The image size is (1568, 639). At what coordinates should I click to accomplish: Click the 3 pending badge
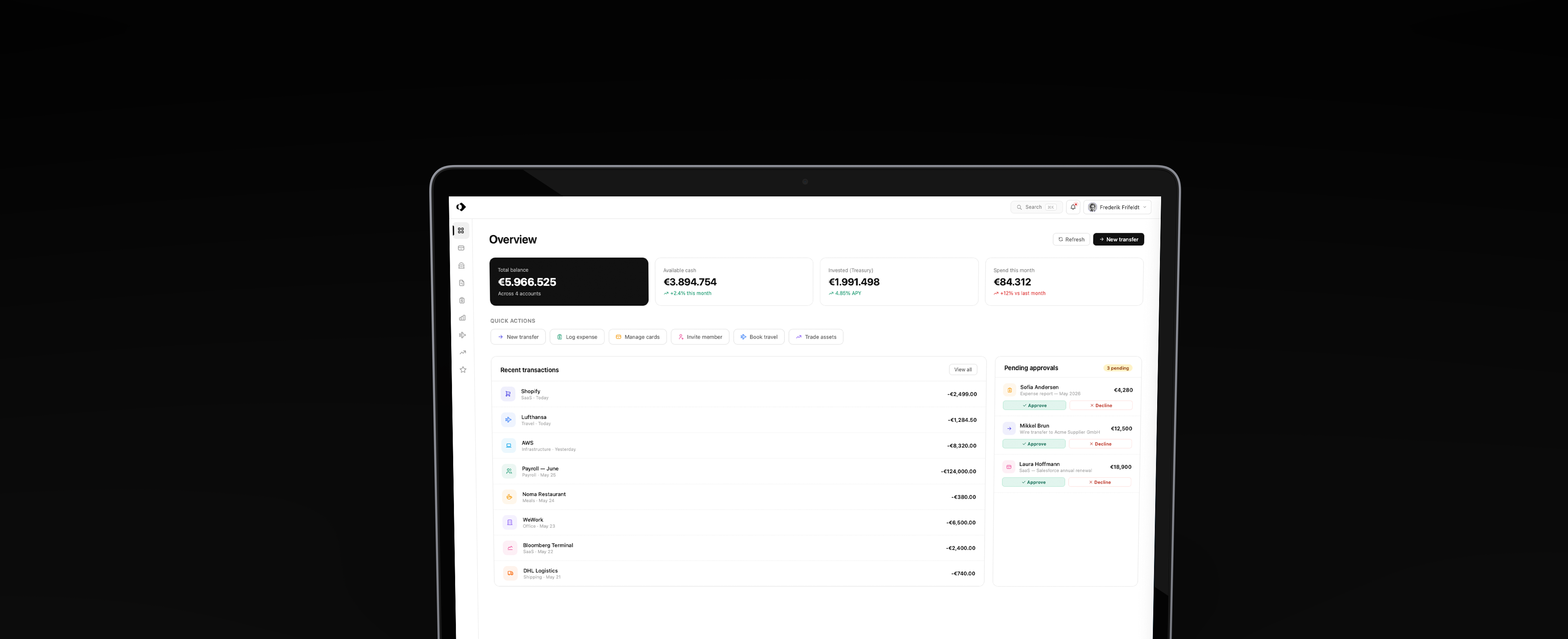pyautogui.click(x=1118, y=368)
